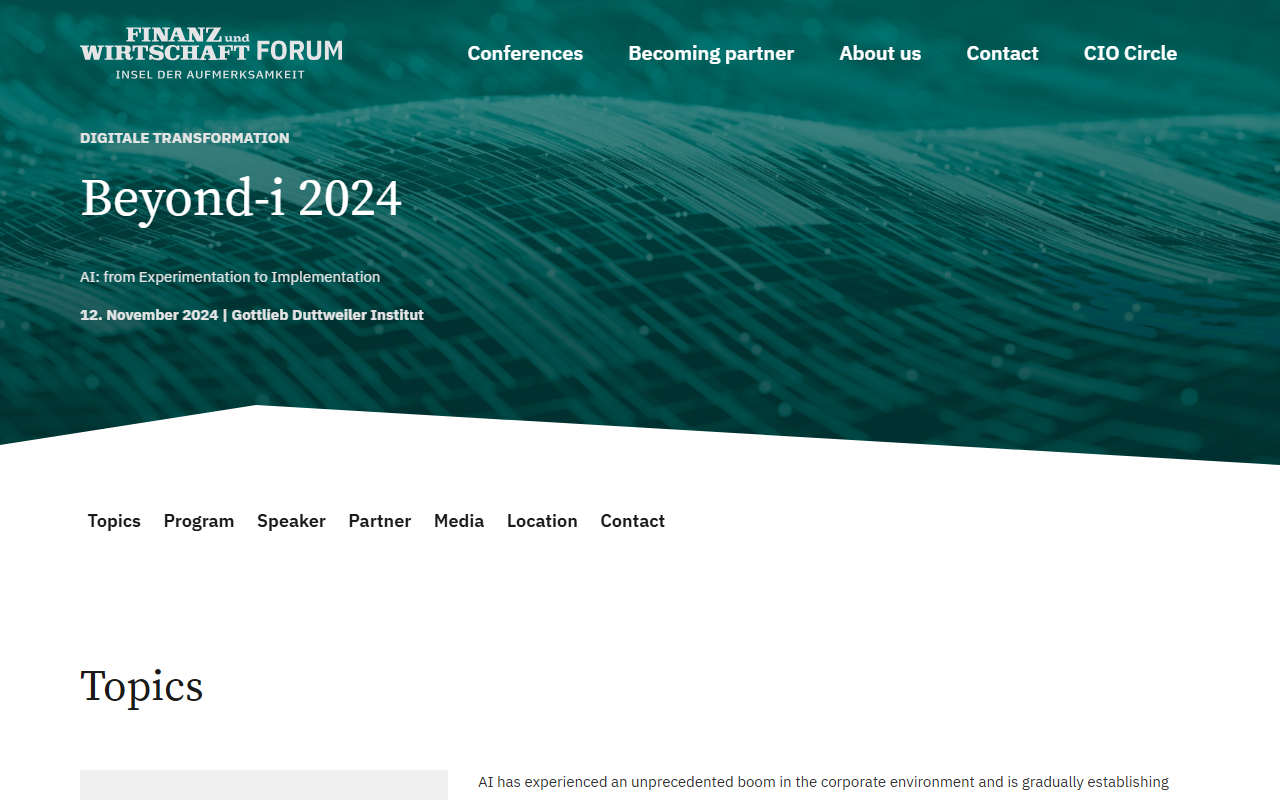Viewport: 1280px width, 800px height.
Task: Open the Conferences menu
Action: pos(525,53)
